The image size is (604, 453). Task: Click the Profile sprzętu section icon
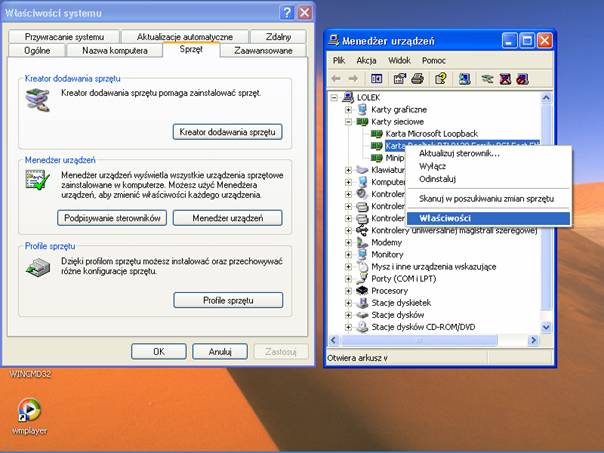[38, 267]
